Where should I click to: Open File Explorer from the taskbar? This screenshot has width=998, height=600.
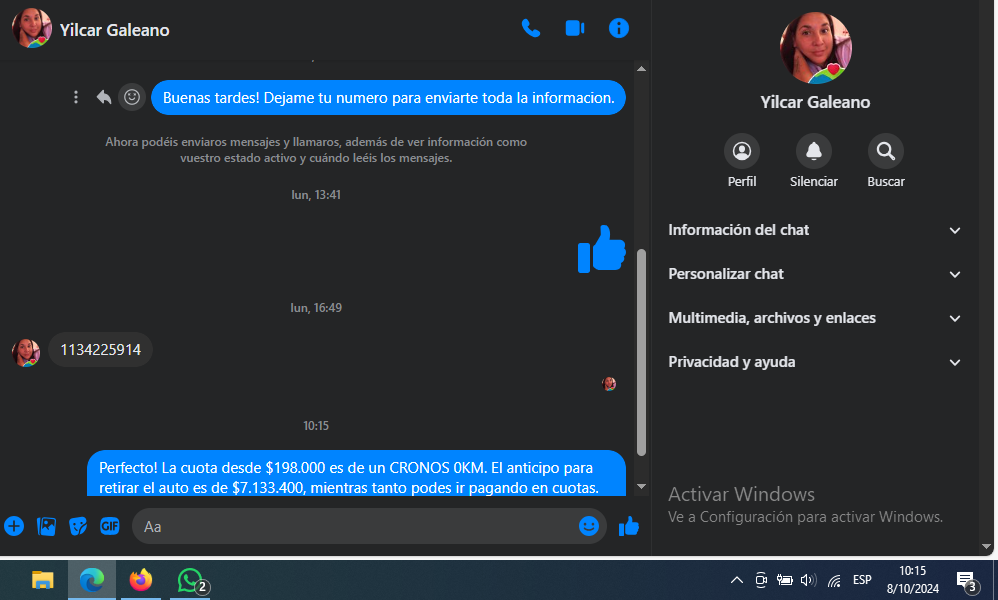click(43, 580)
